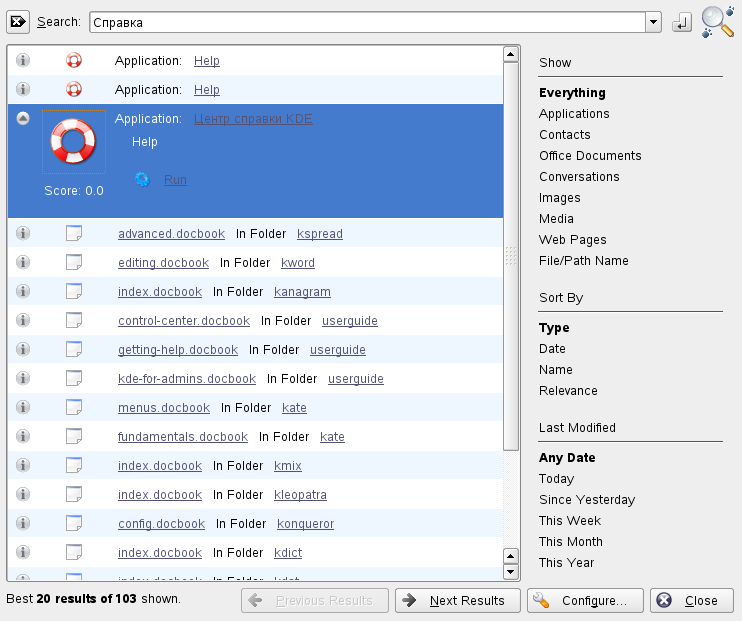Click the enter arrow icon beside search box

(682, 22)
